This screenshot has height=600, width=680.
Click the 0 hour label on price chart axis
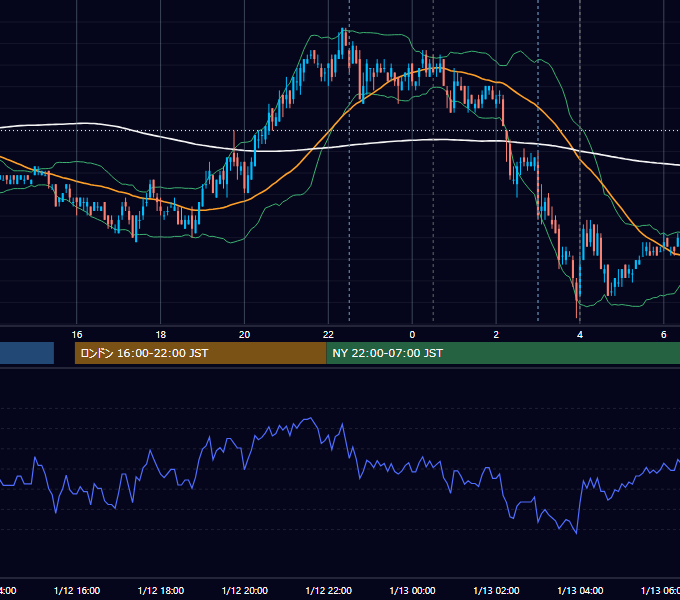pos(412,334)
